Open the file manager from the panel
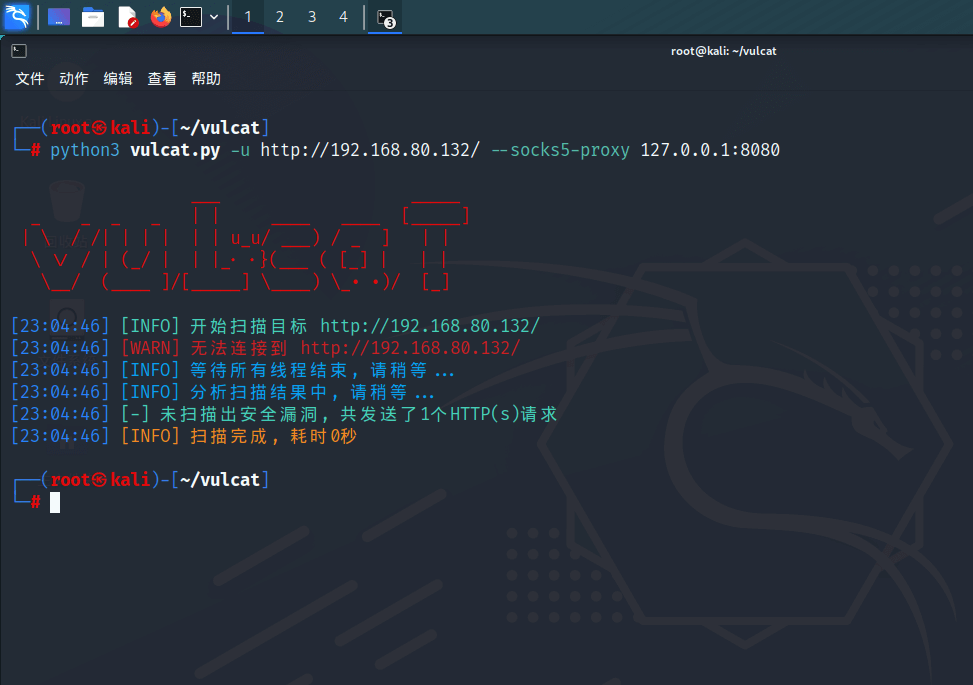The image size is (973, 685). [93, 17]
